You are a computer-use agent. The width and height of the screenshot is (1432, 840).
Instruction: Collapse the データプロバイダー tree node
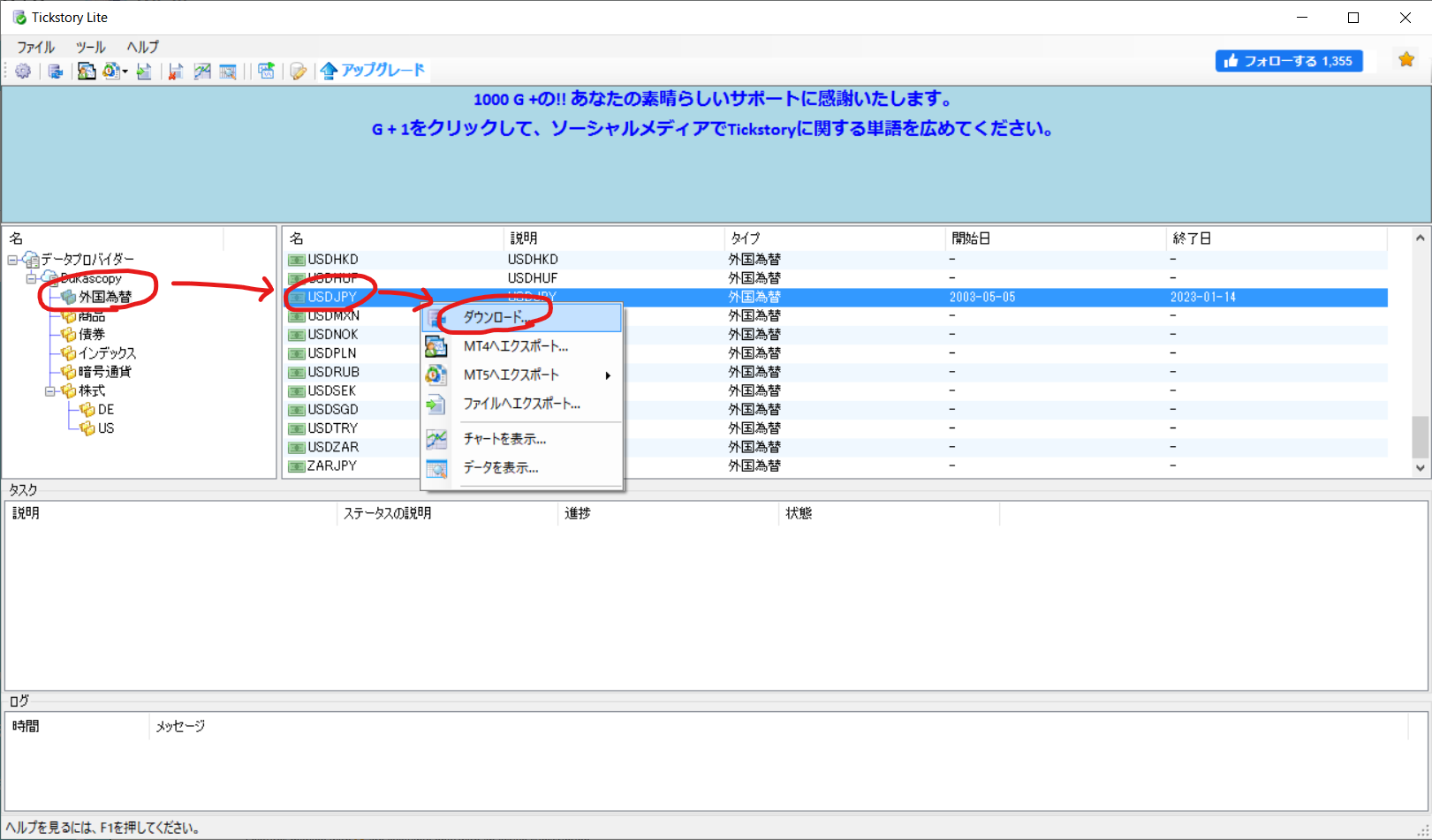[12, 260]
